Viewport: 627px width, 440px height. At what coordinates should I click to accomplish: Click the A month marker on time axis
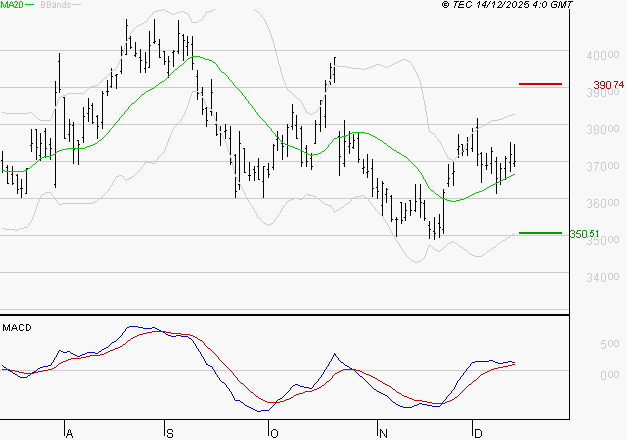coord(70,434)
